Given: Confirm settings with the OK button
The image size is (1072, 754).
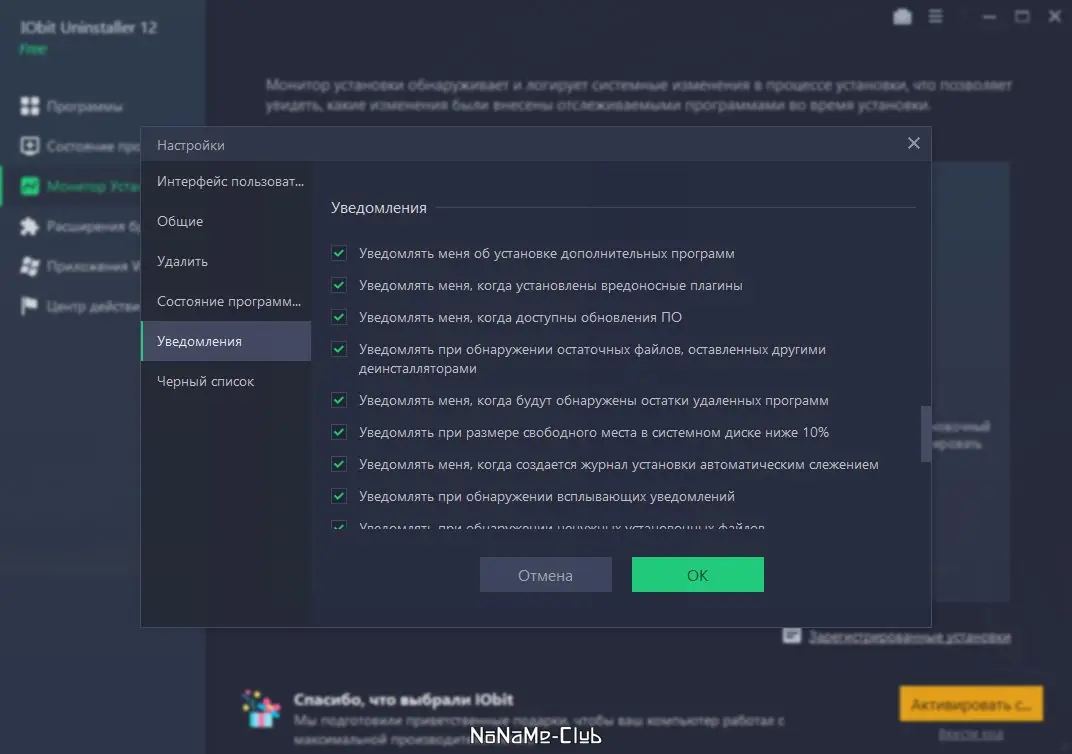Looking at the screenshot, I should coord(697,575).
